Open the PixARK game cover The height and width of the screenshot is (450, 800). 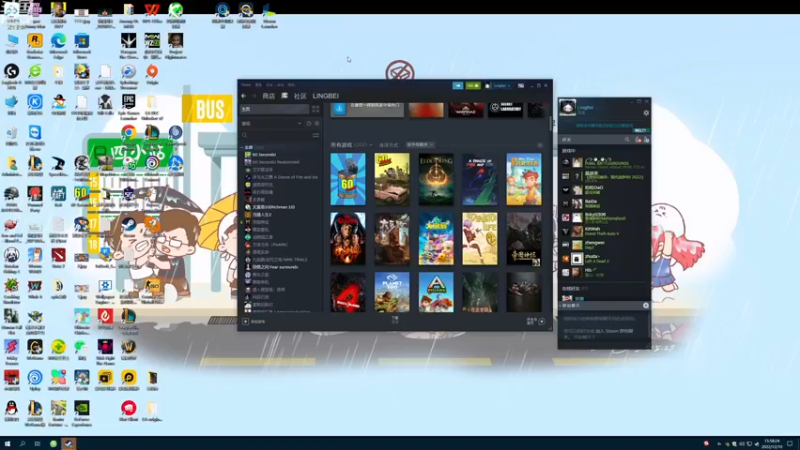436,292
